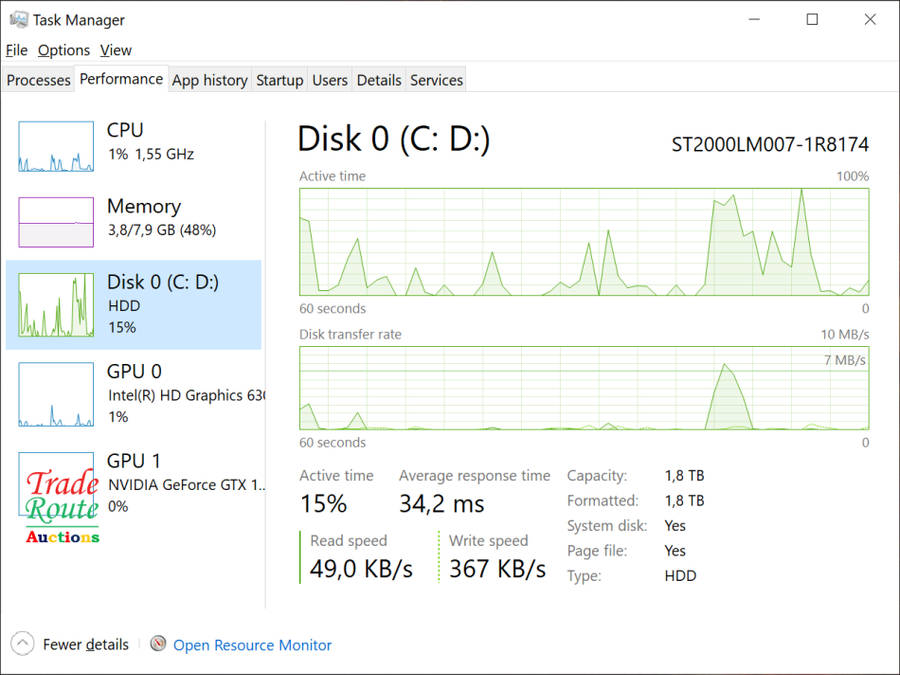
Task: Open the Users tab
Action: click(330, 80)
